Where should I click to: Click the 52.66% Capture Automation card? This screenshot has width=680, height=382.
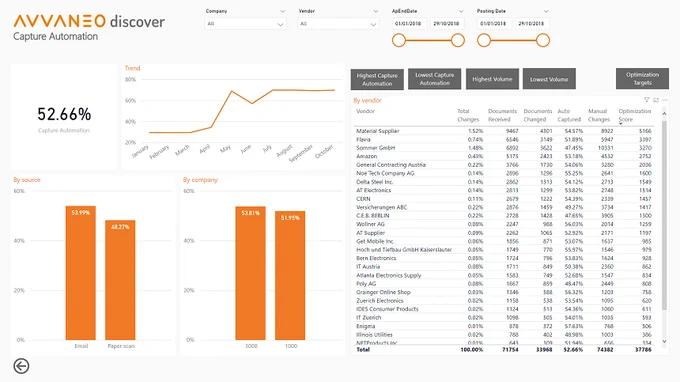(64, 117)
